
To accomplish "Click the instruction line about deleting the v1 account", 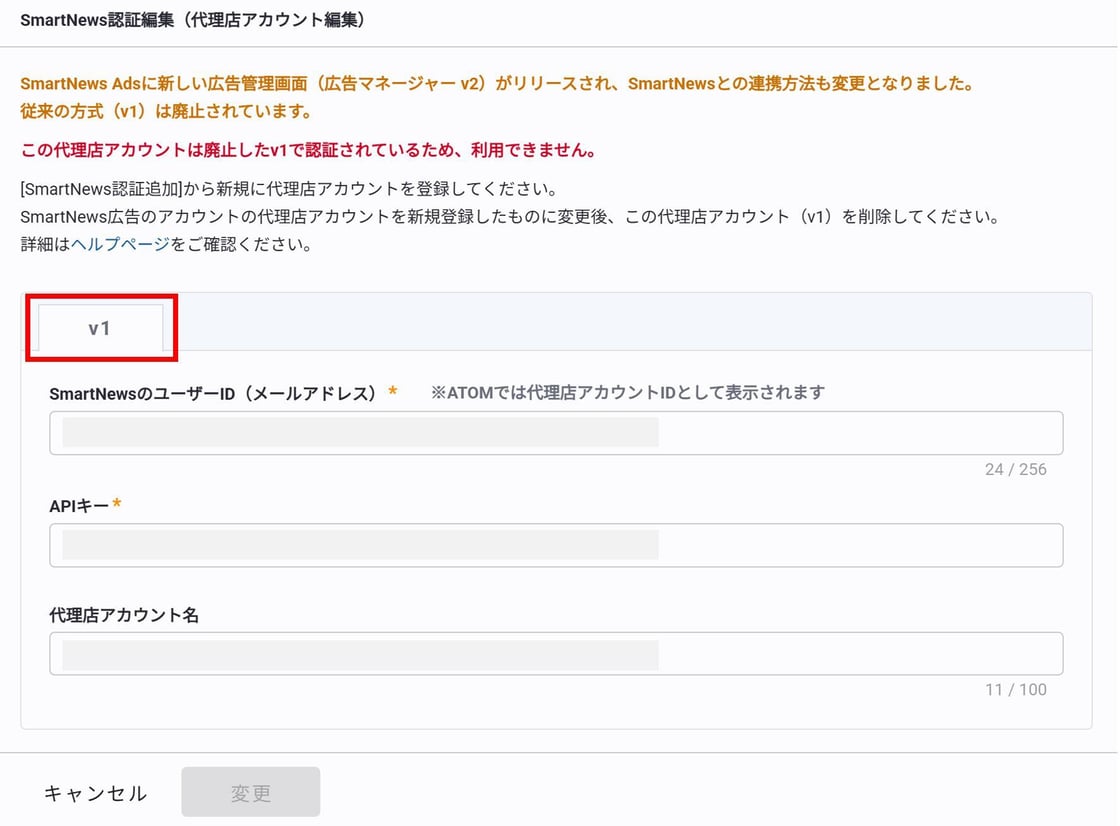I will click(510, 217).
